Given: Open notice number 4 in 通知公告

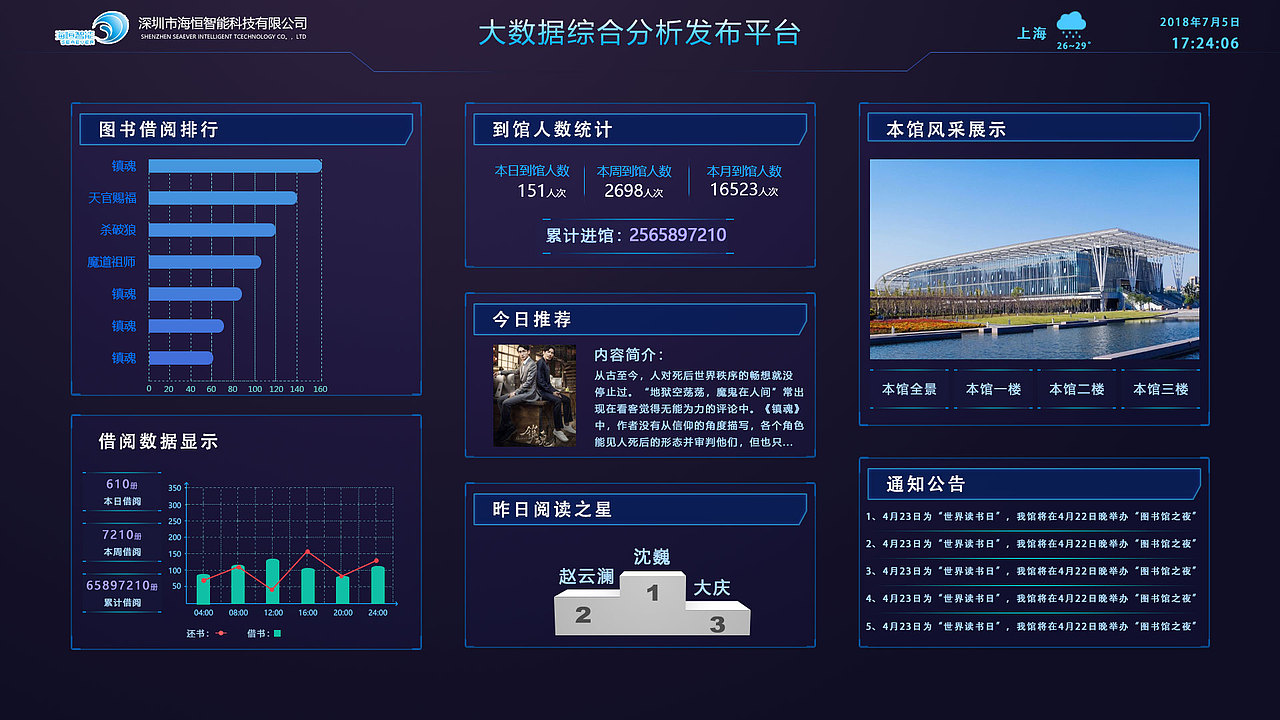Looking at the screenshot, I should pyautogui.click(x=1032, y=598).
